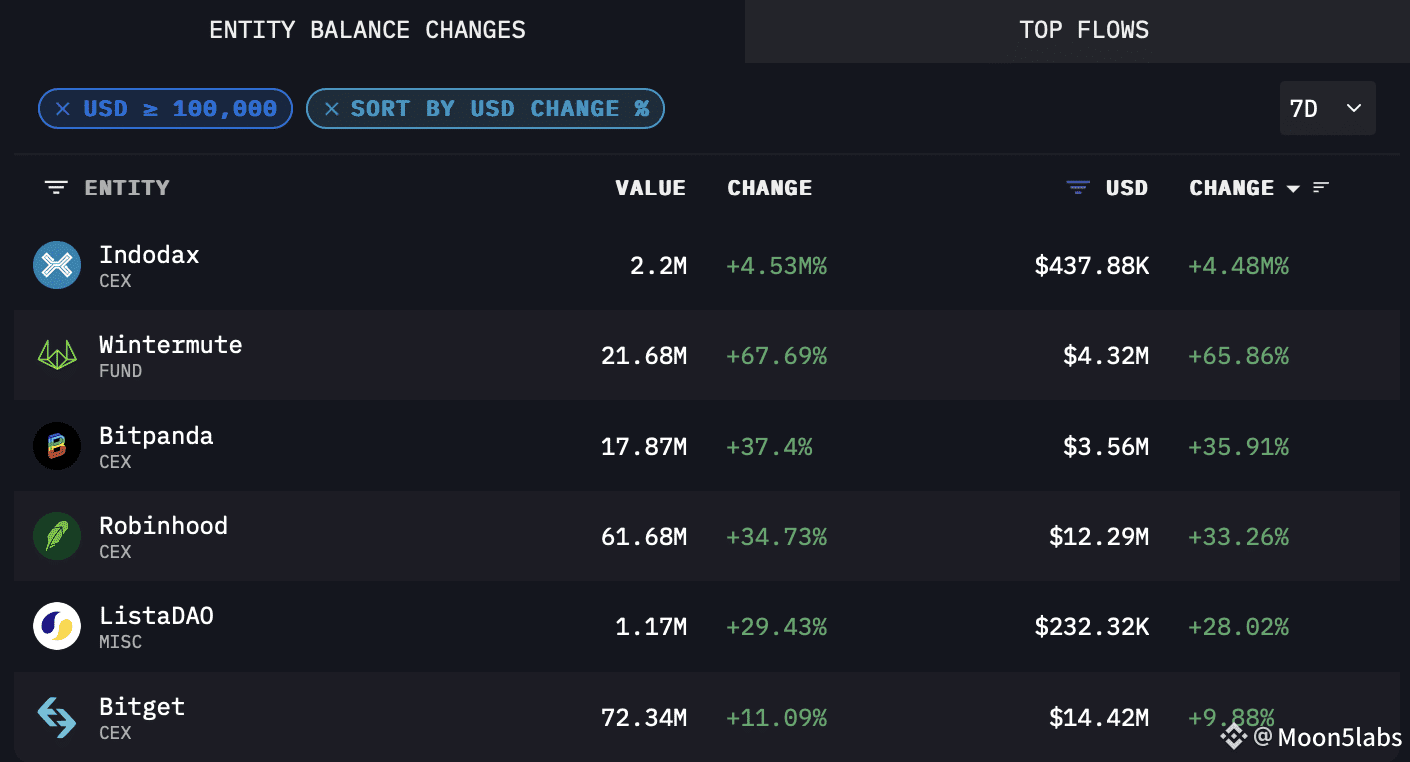Click the Indodax exchange logo icon

(x=57, y=265)
